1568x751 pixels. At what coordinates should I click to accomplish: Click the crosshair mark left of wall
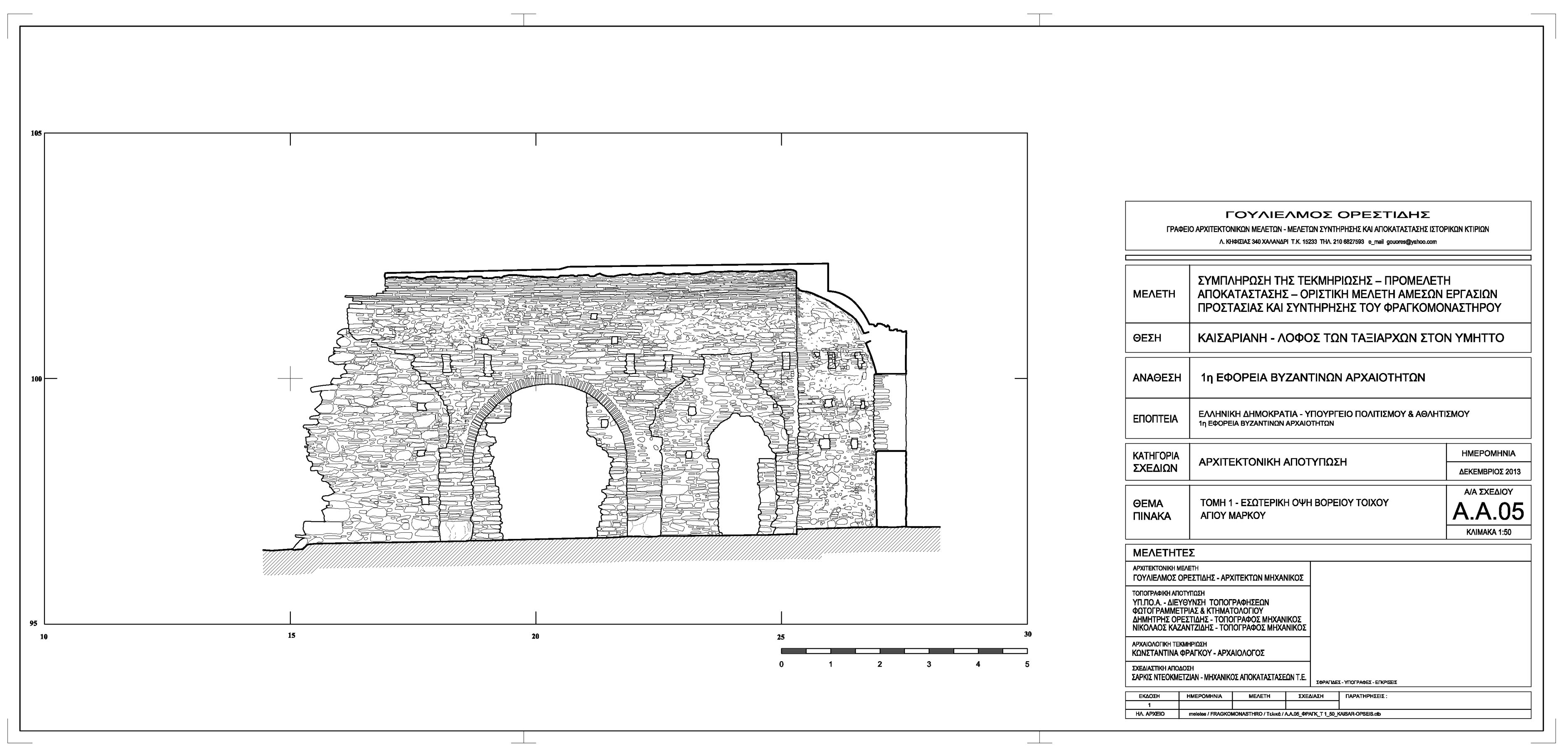pos(290,378)
